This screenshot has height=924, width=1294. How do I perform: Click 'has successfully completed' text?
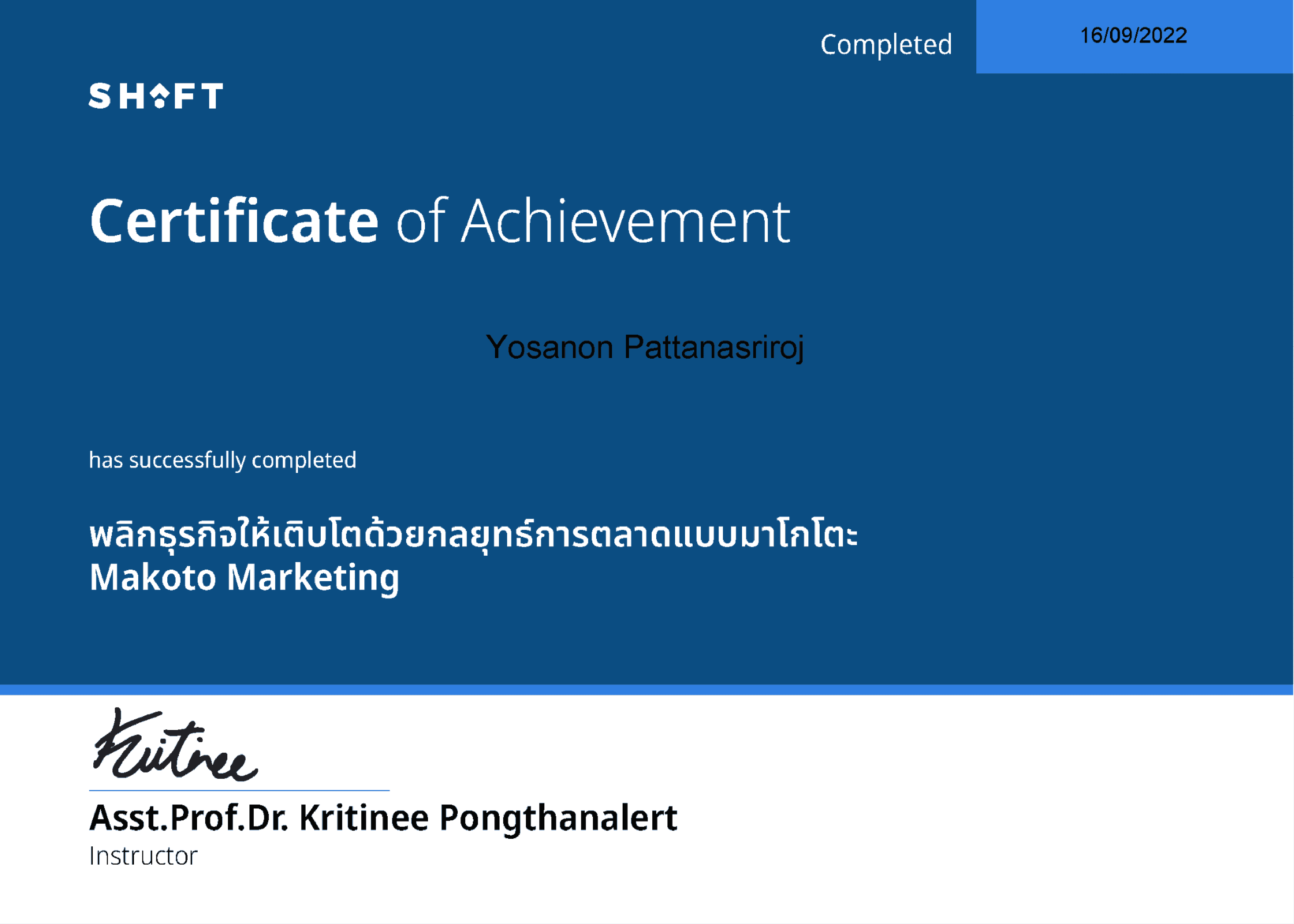pos(223,460)
